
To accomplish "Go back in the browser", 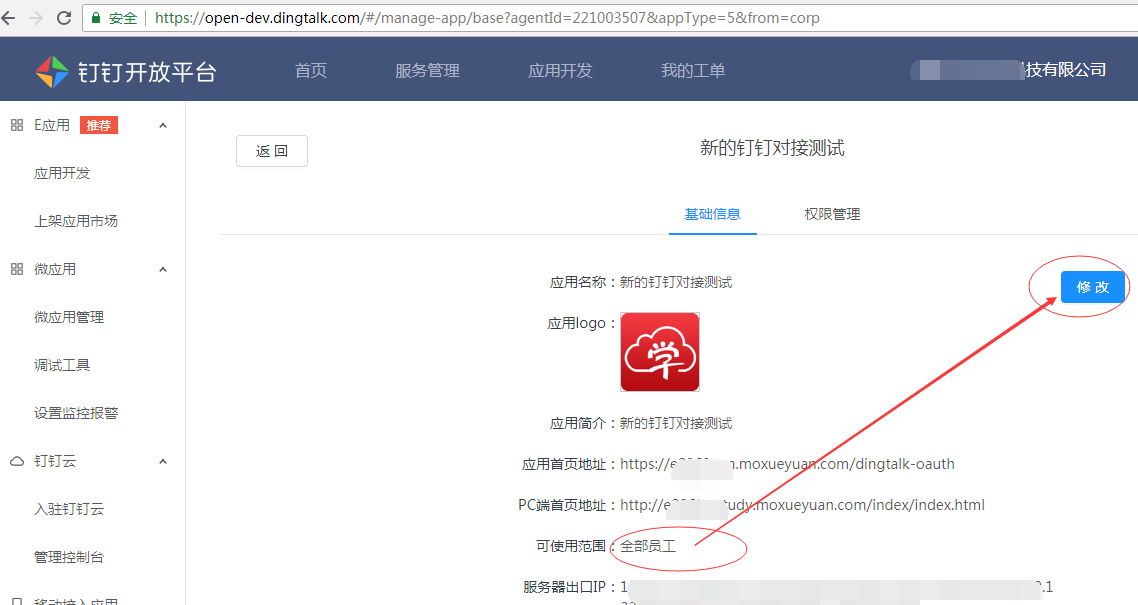I will pyautogui.click(x=8, y=18).
